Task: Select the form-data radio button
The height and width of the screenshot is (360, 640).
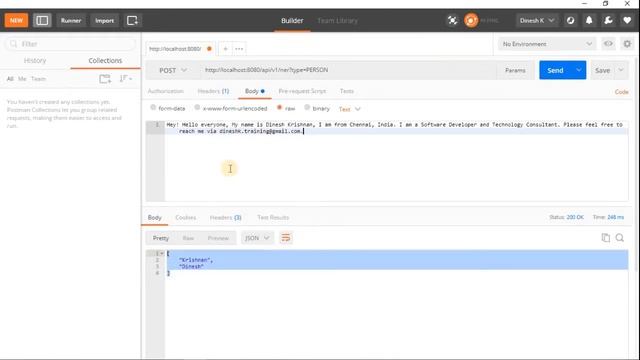Action: click(153, 107)
